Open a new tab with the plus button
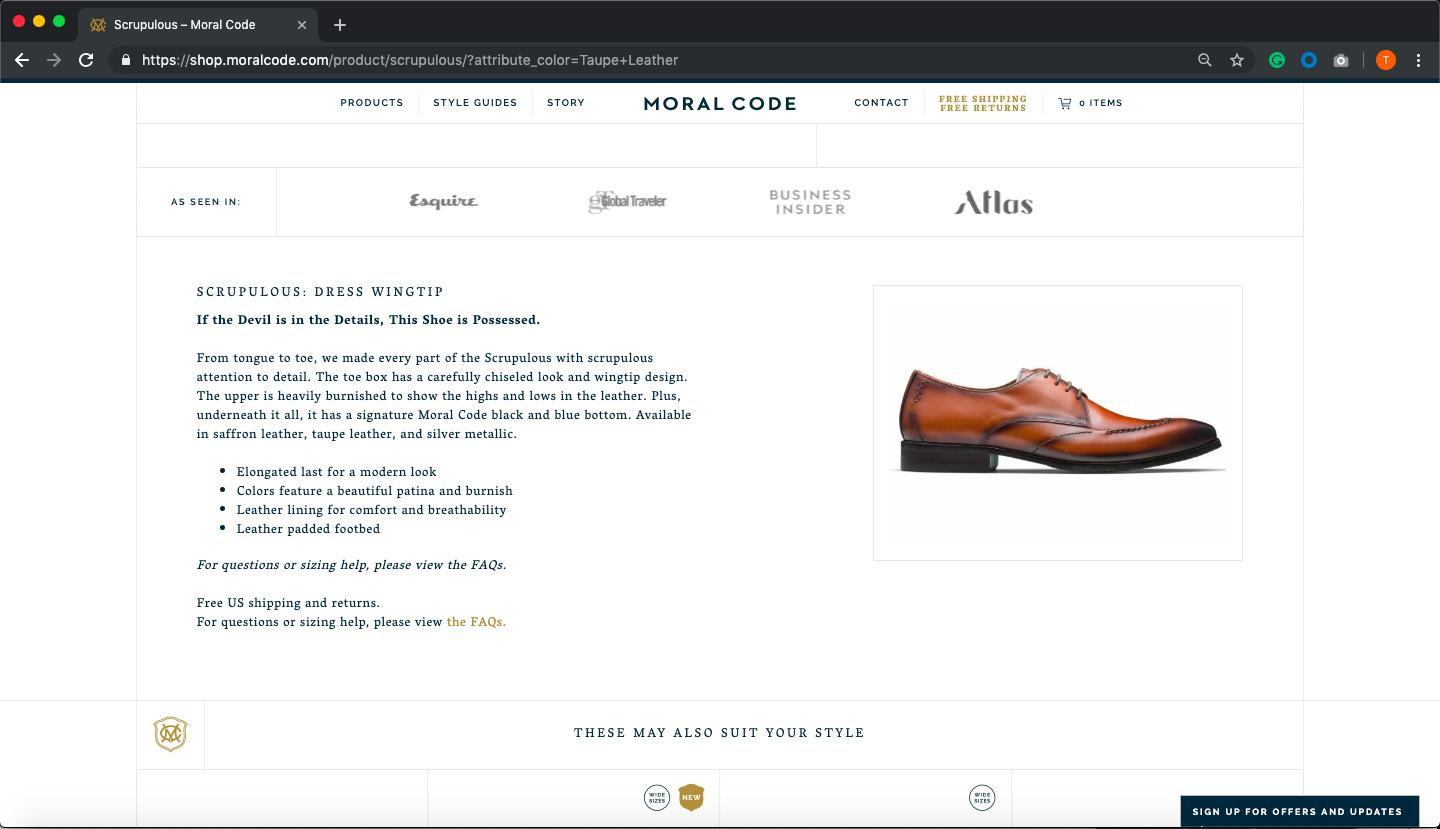 (x=340, y=25)
